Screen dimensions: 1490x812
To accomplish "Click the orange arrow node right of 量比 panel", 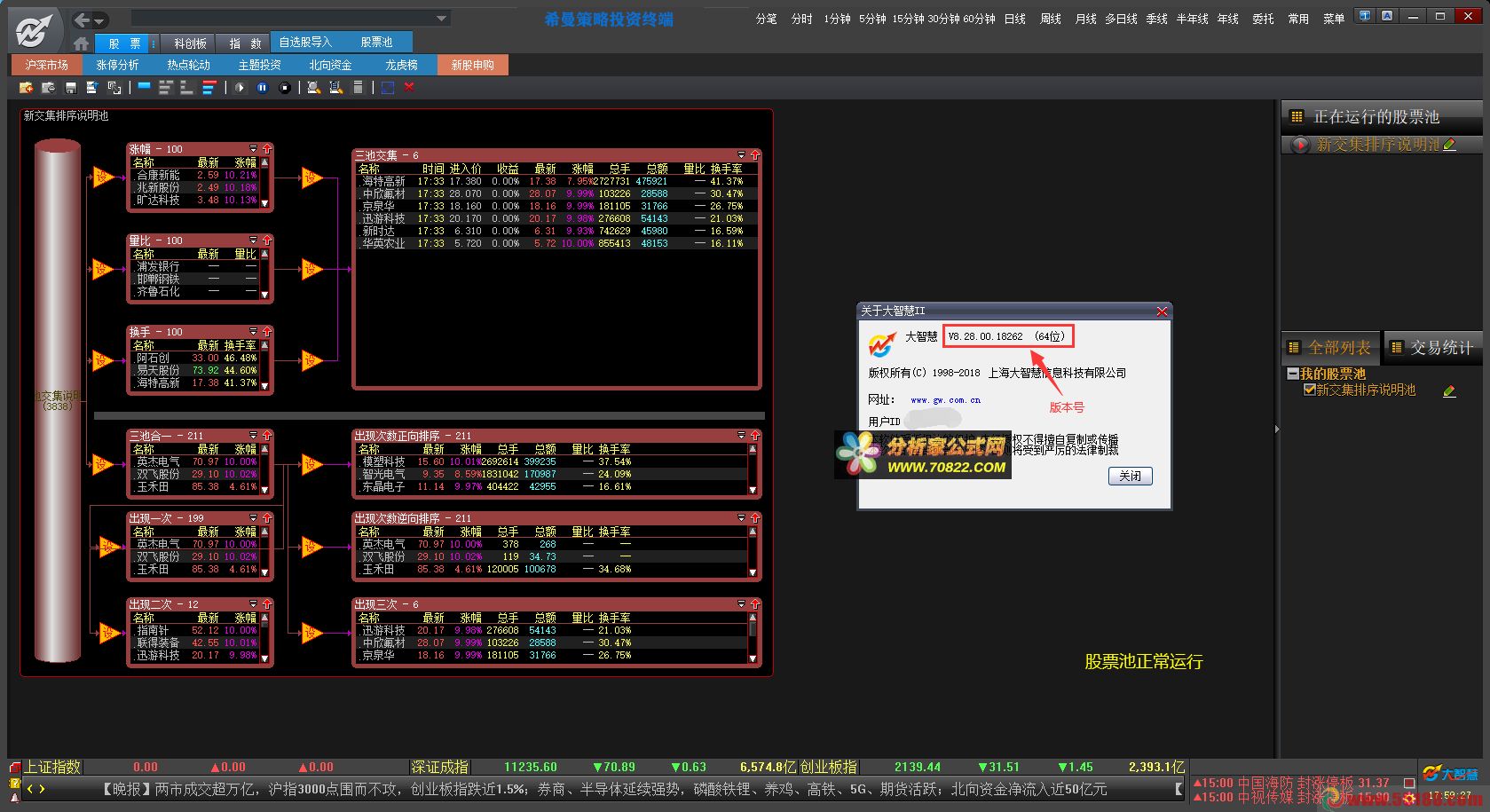I will click(311, 269).
